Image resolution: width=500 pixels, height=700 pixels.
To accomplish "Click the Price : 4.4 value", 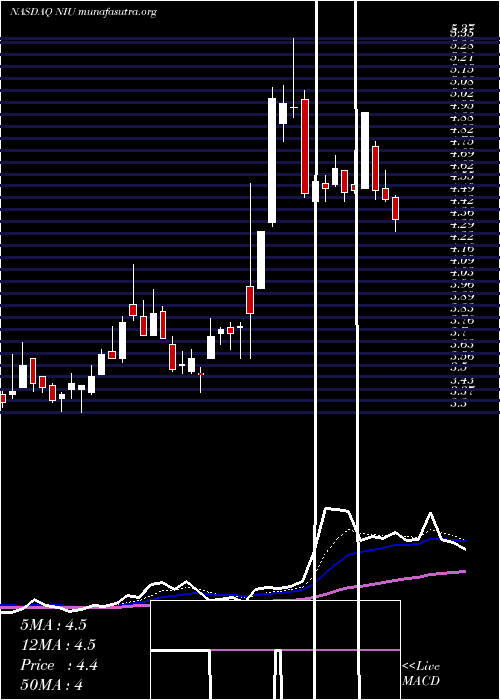I will [58, 665].
